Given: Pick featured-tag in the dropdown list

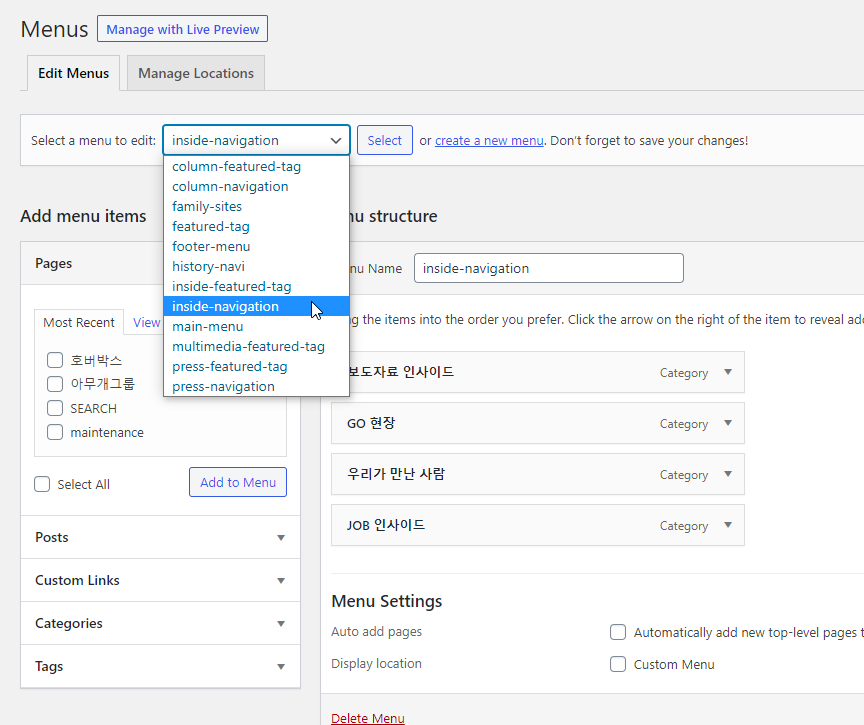Looking at the screenshot, I should [256, 226].
